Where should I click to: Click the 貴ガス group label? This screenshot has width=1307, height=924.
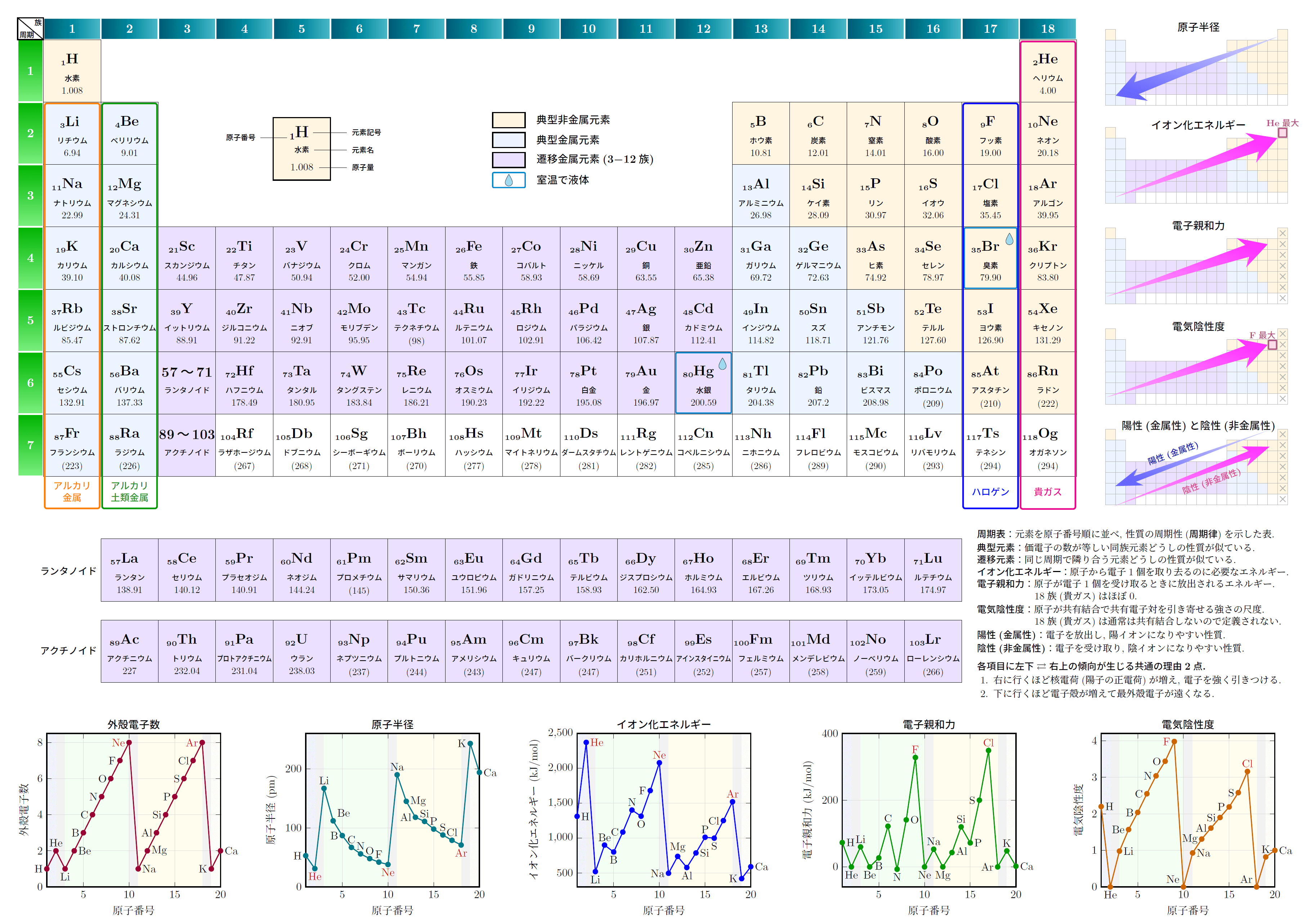[x=1047, y=492]
